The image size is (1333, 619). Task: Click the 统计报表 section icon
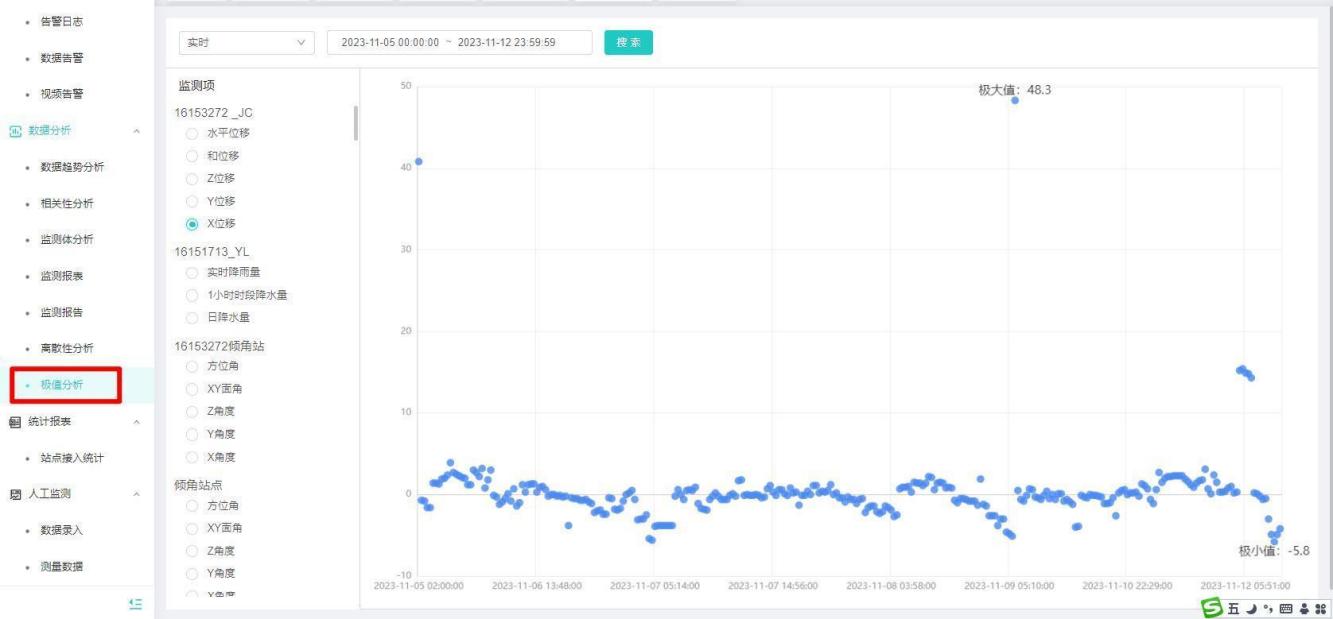(x=15, y=421)
